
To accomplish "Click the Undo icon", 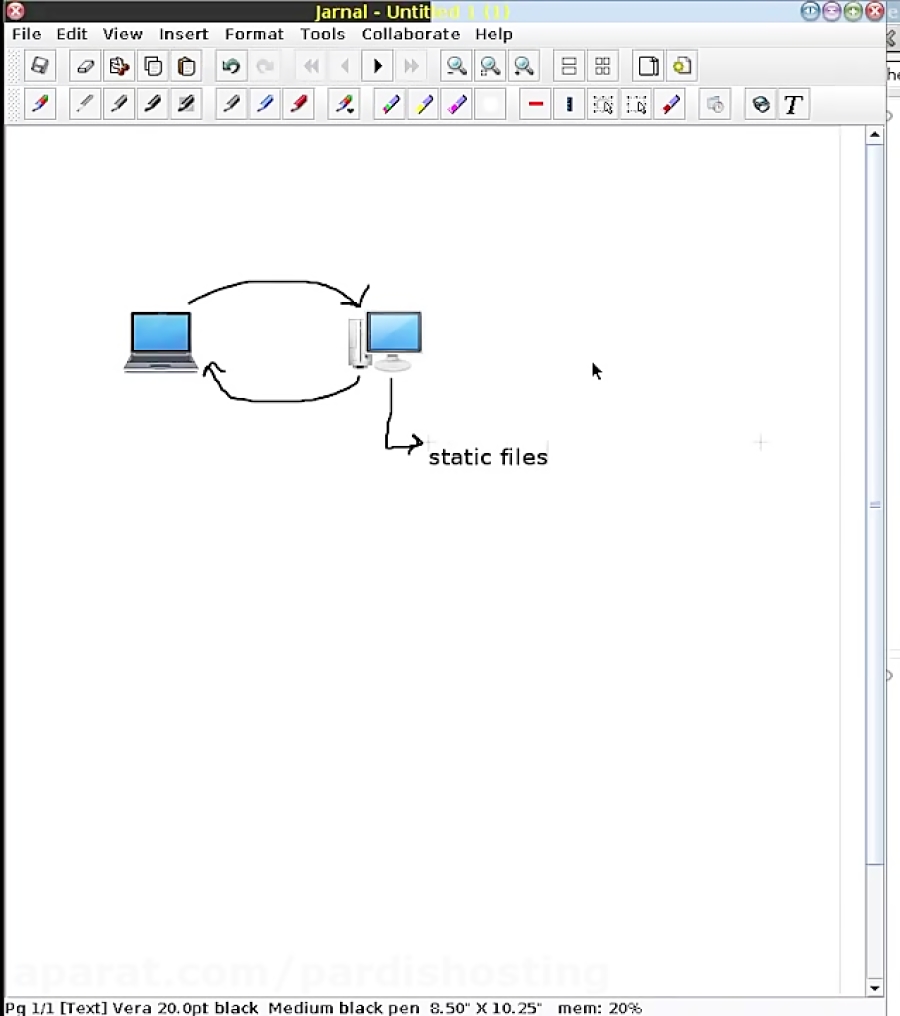I will pyautogui.click(x=231, y=65).
